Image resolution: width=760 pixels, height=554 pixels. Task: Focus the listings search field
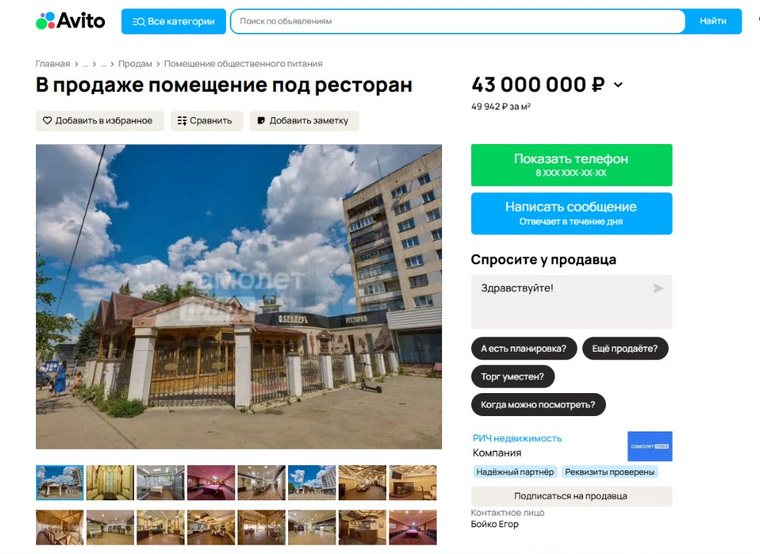(458, 21)
